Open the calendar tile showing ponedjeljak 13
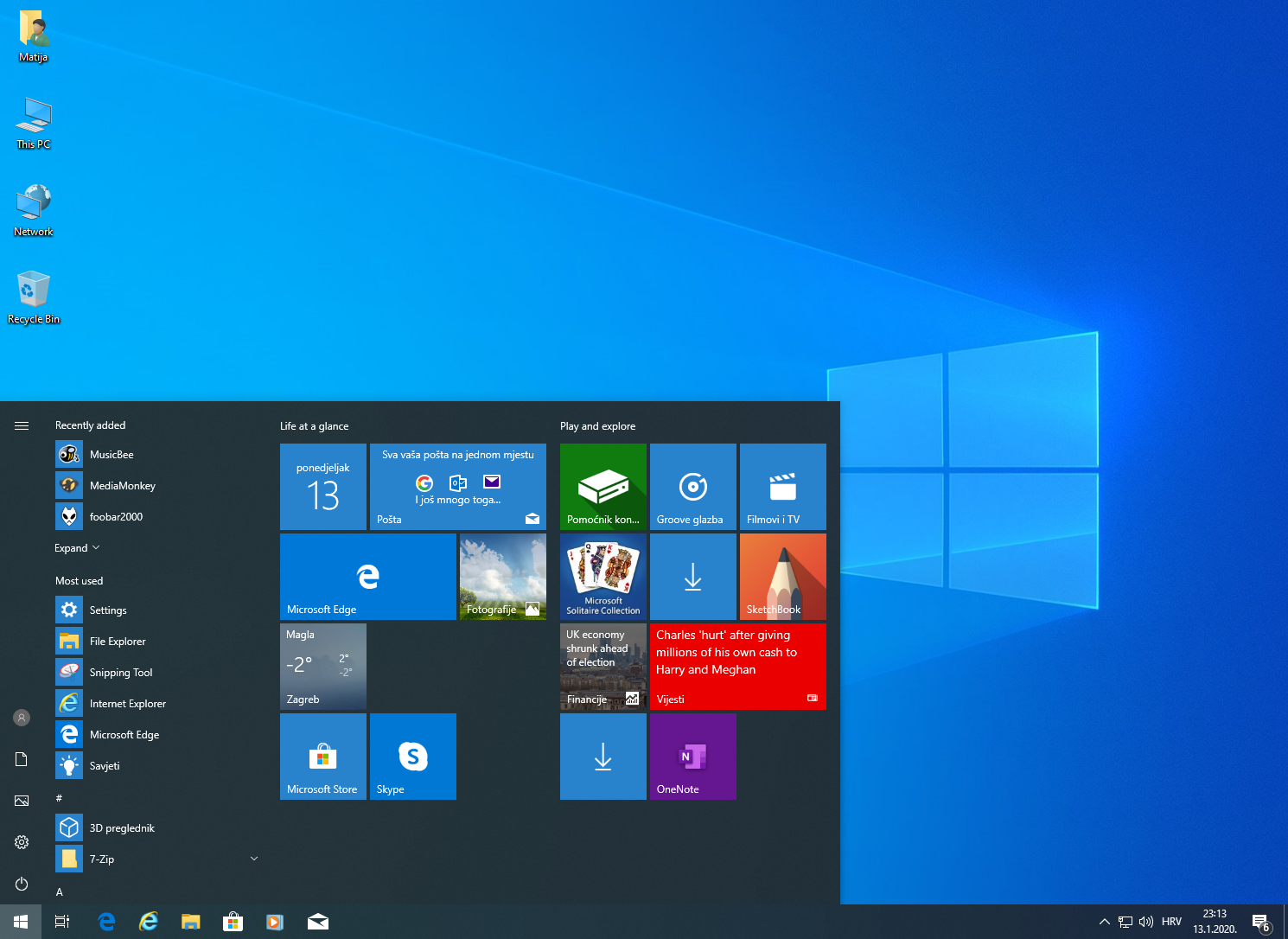 click(x=323, y=487)
